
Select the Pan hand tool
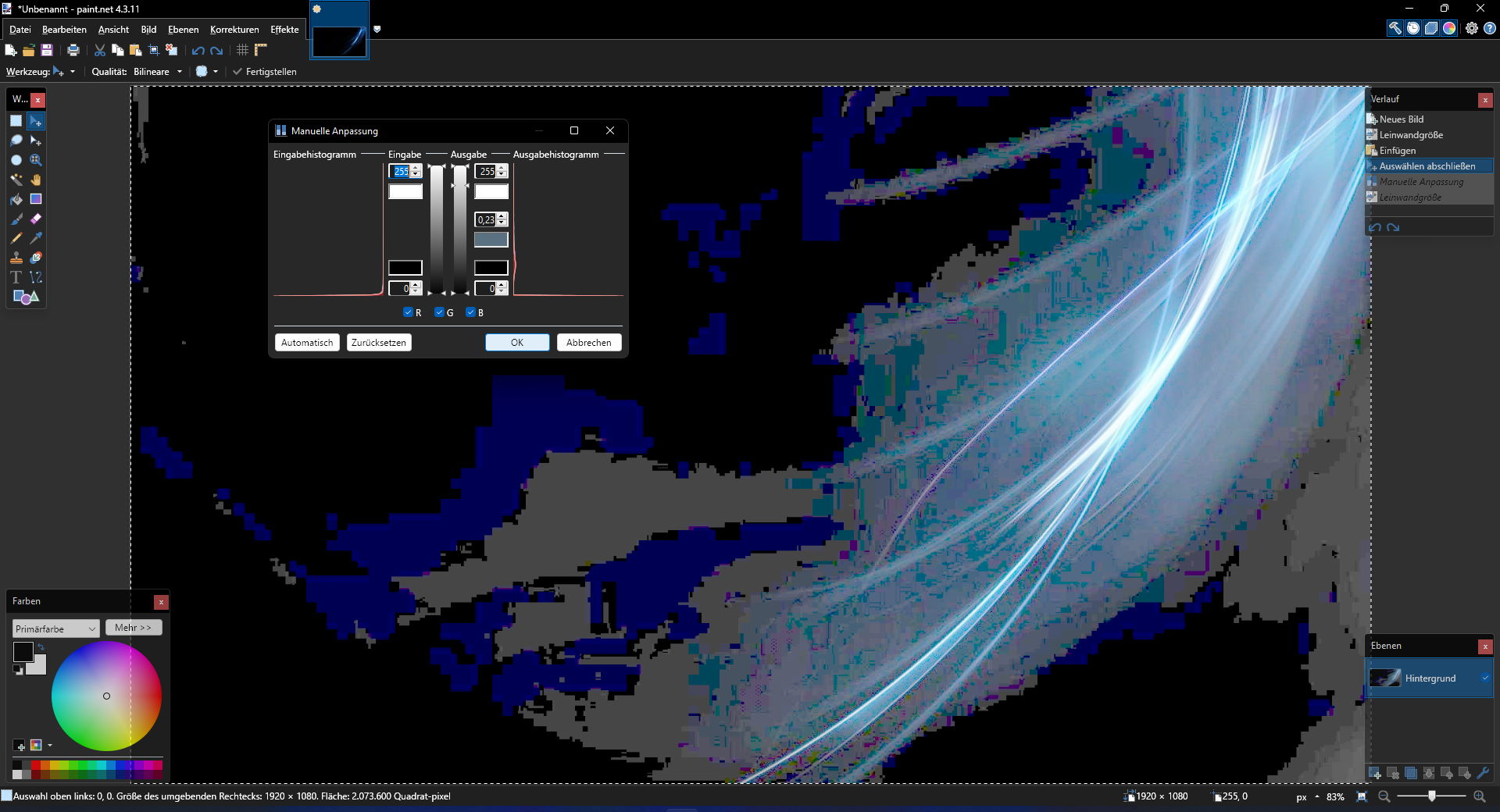click(x=36, y=180)
